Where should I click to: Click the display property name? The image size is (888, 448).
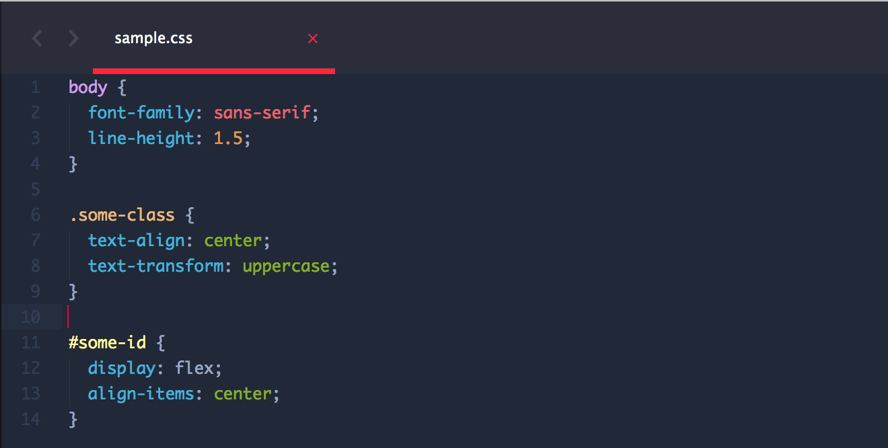click(x=122, y=368)
